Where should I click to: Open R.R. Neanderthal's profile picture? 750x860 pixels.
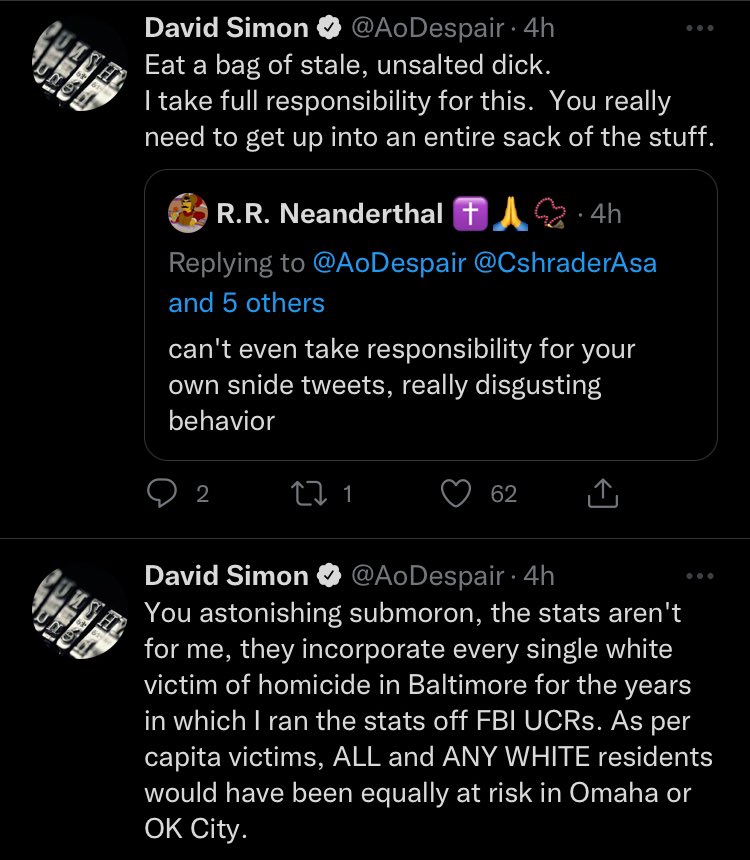coord(188,213)
